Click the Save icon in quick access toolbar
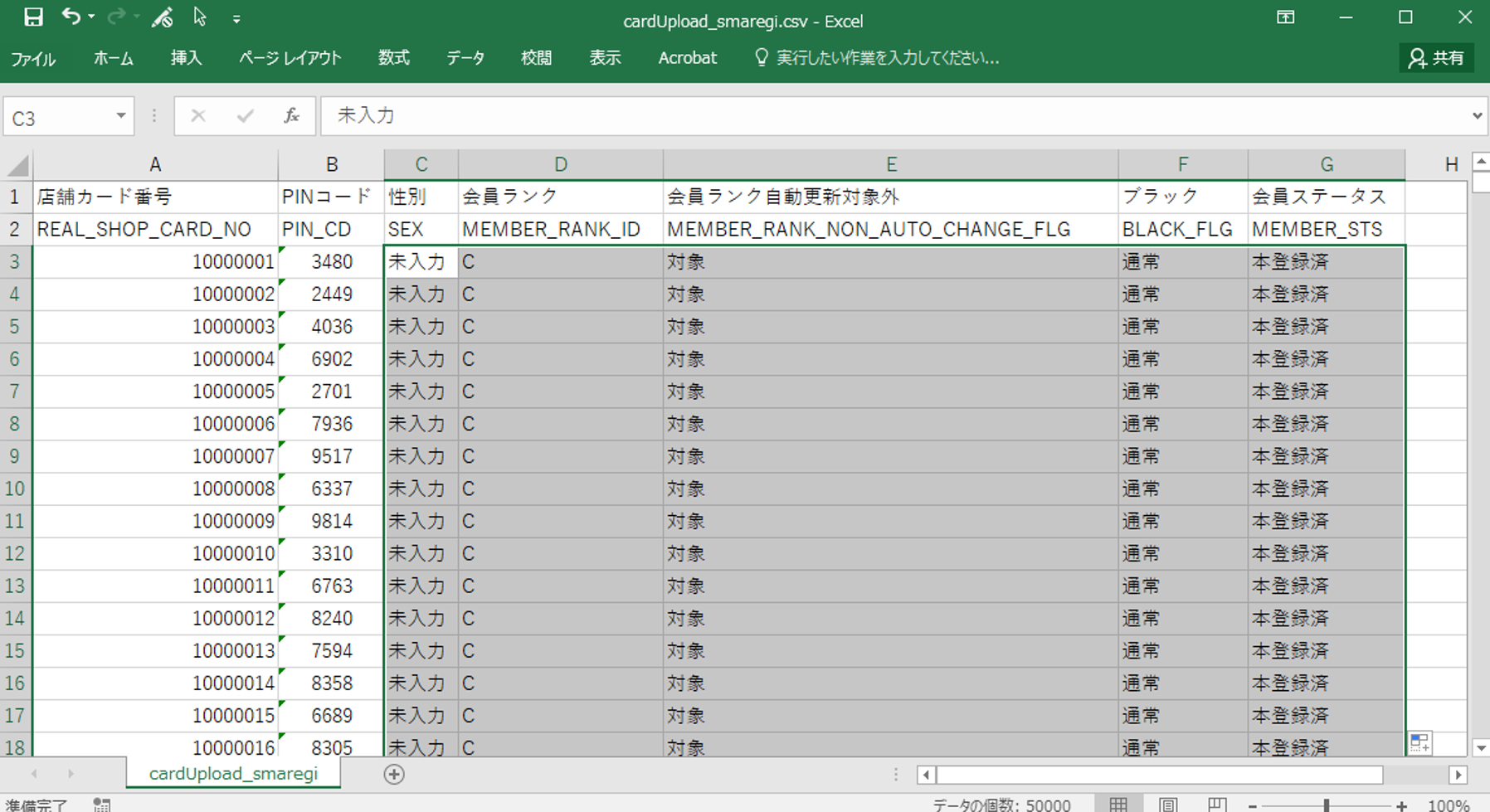 pyautogui.click(x=33, y=17)
